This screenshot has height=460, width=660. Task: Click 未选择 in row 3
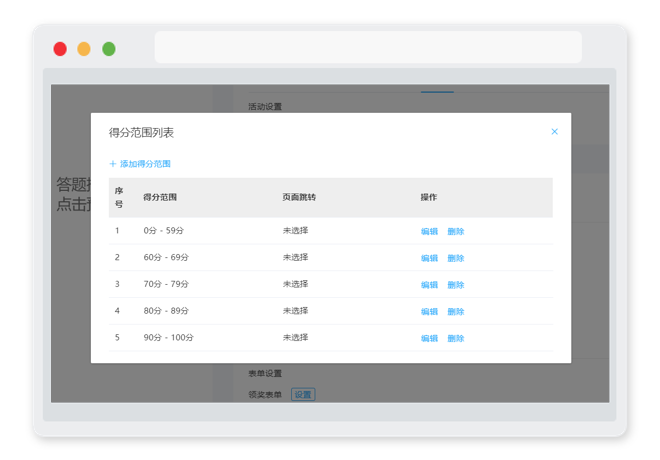[x=295, y=284]
